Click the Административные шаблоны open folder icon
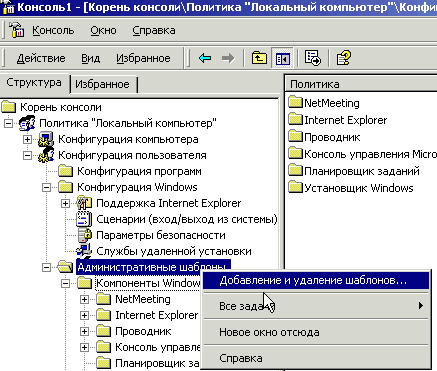The height and width of the screenshot is (371, 437). coord(65,267)
